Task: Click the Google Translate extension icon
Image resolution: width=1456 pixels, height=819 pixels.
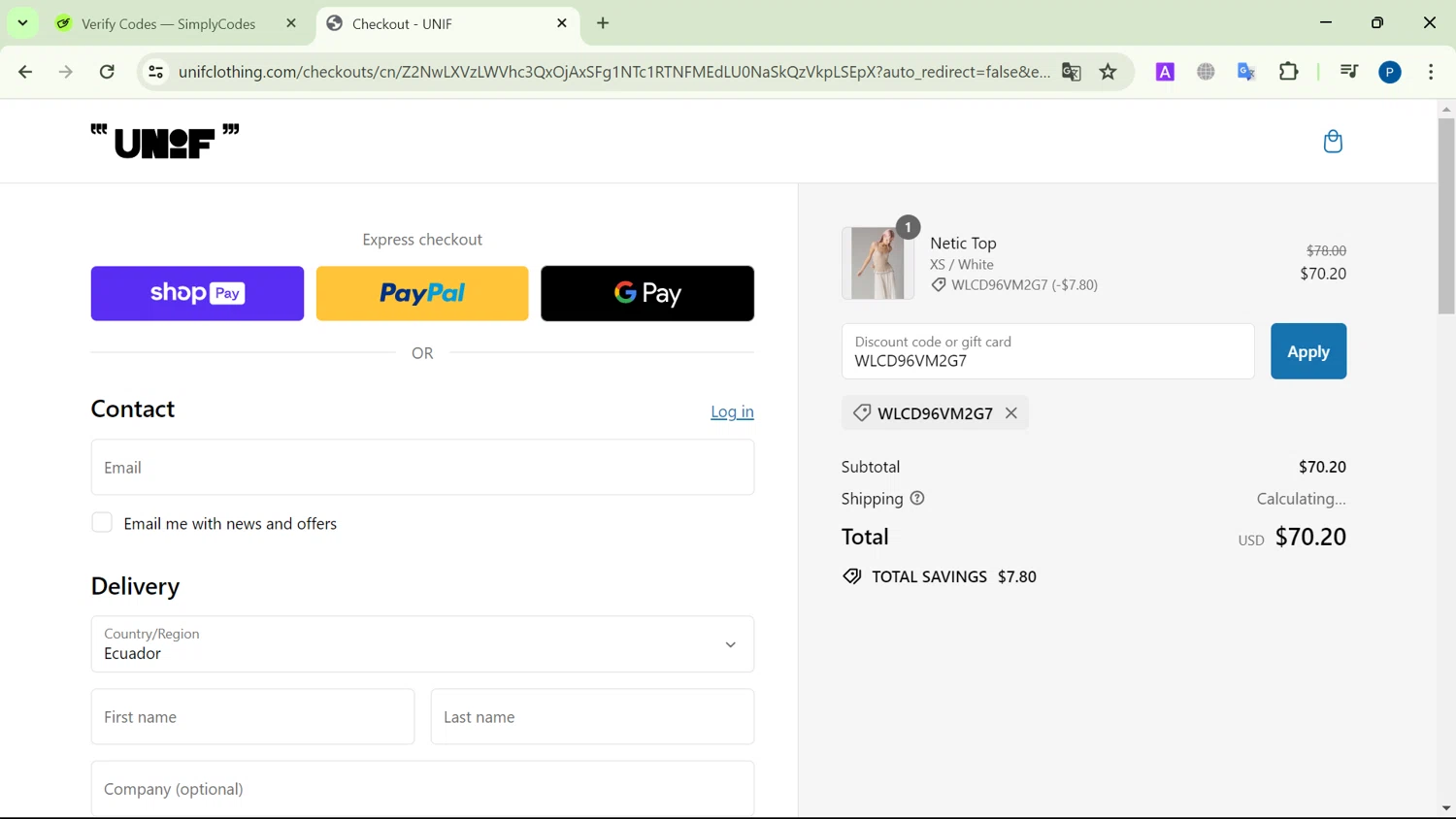Action: point(1246,72)
